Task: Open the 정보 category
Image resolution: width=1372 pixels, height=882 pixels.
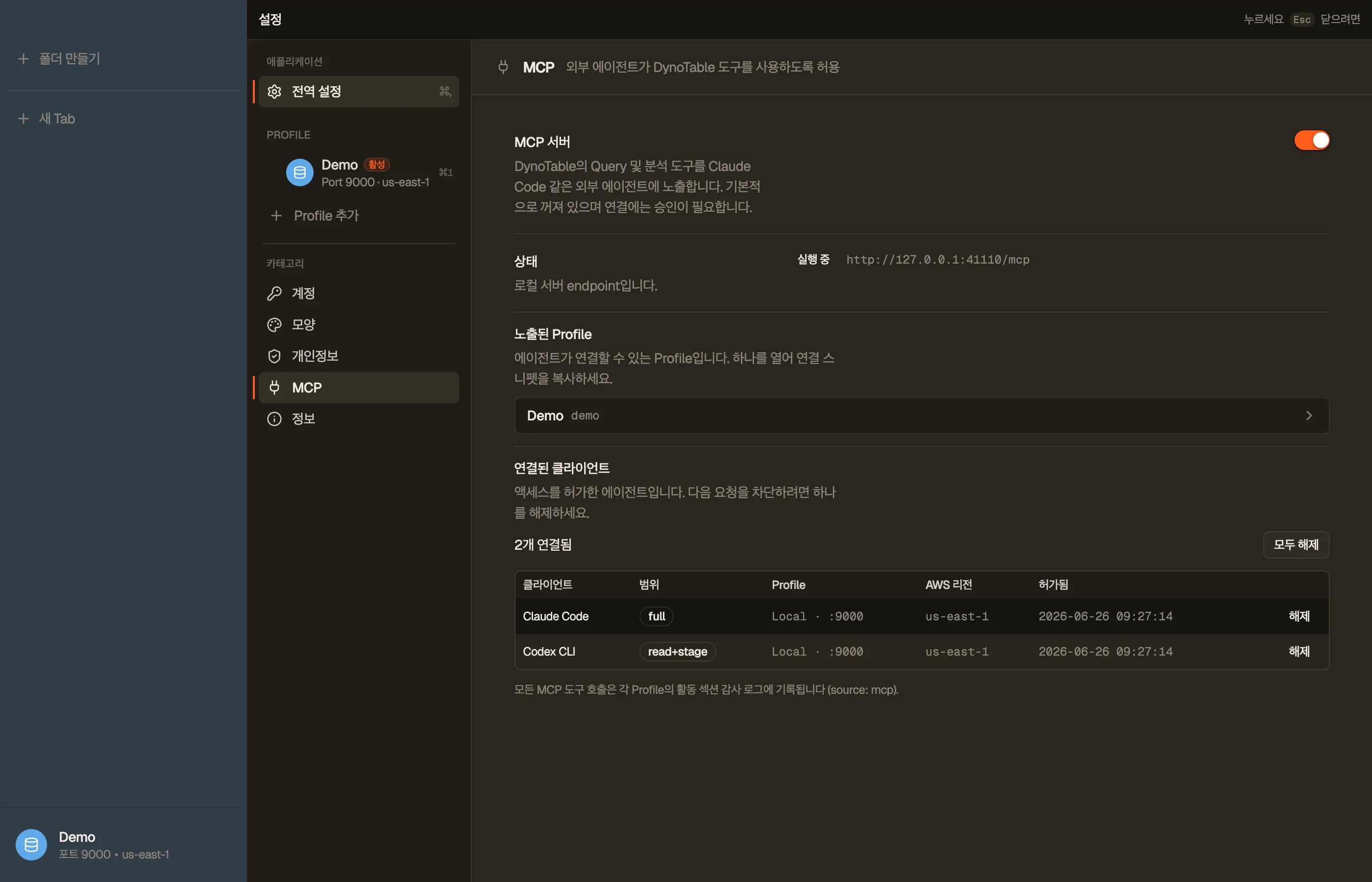Action: point(359,418)
